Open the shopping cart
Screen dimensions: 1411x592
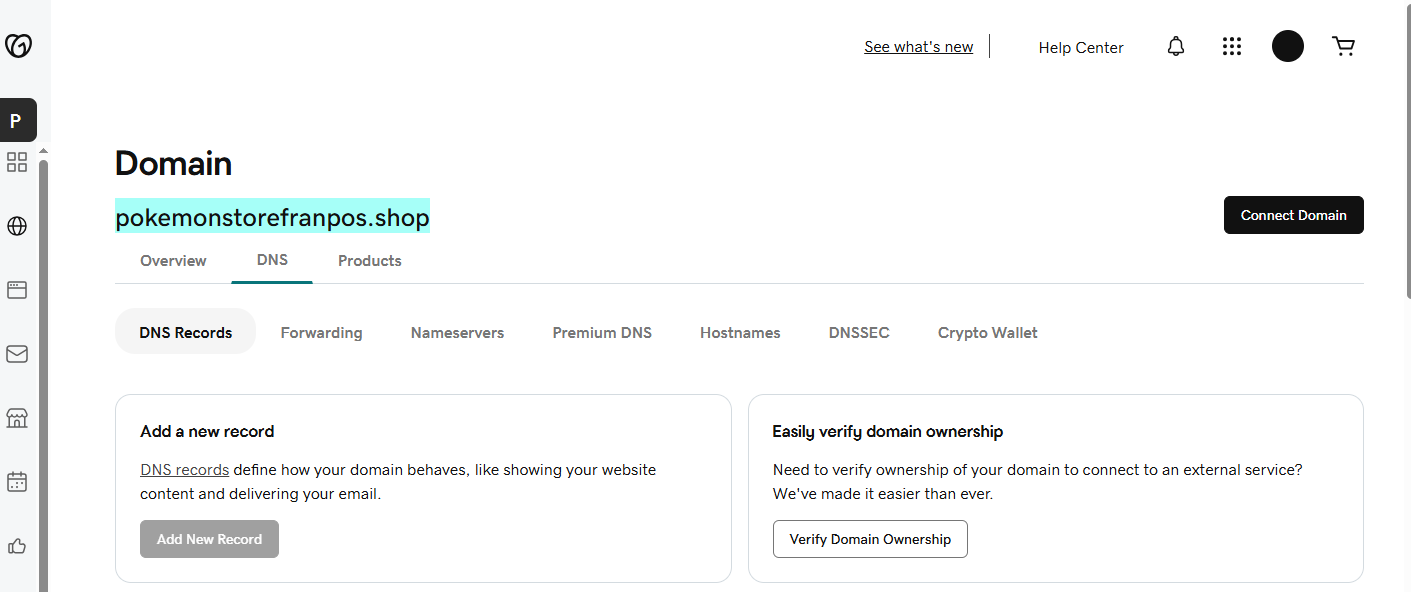1344,46
